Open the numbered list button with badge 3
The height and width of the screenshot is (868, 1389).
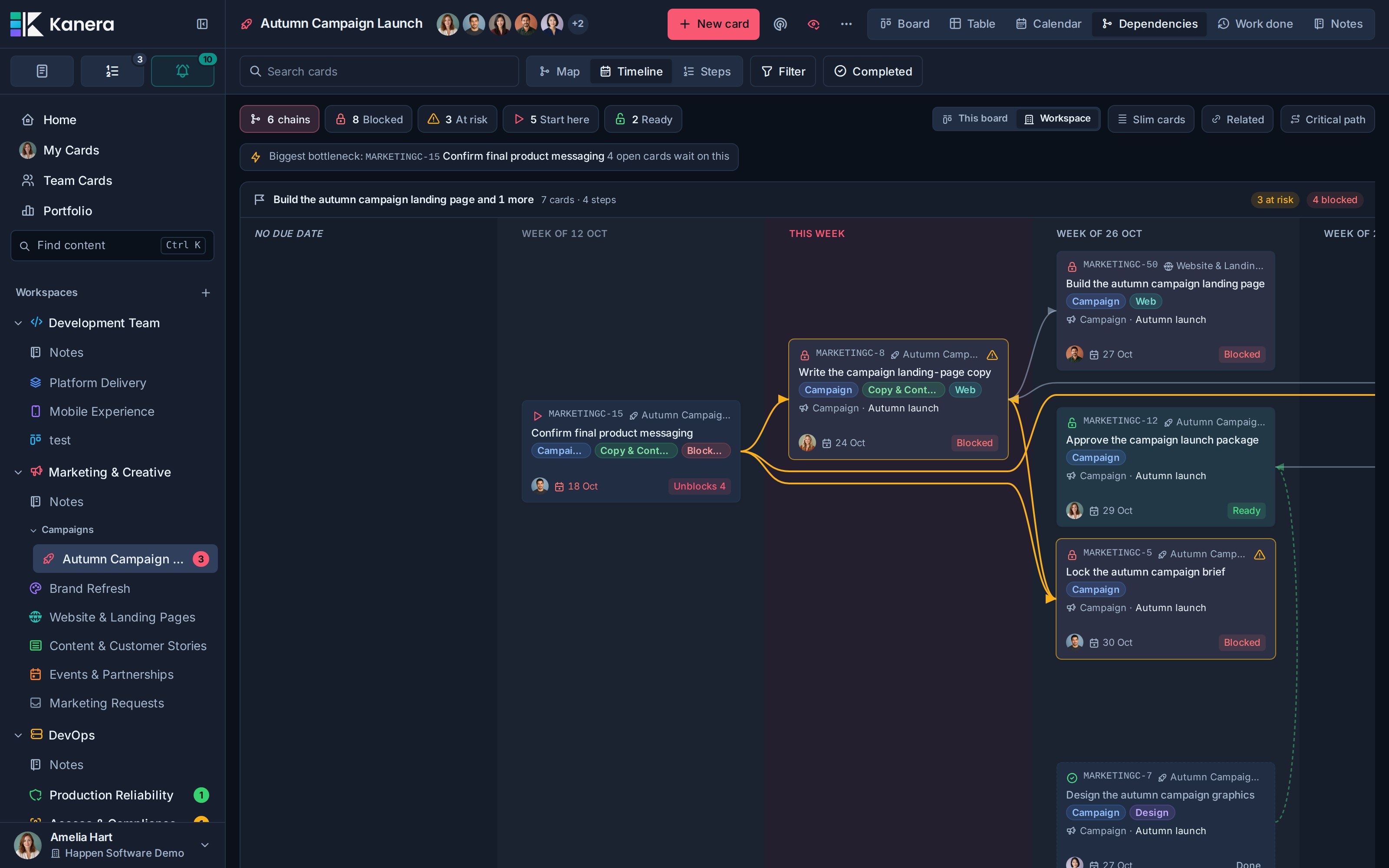(x=112, y=71)
